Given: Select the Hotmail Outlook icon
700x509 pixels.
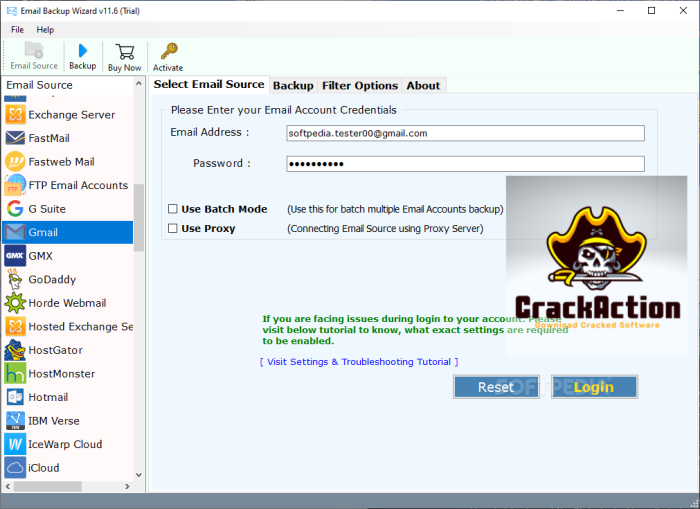Looking at the screenshot, I should (15, 397).
